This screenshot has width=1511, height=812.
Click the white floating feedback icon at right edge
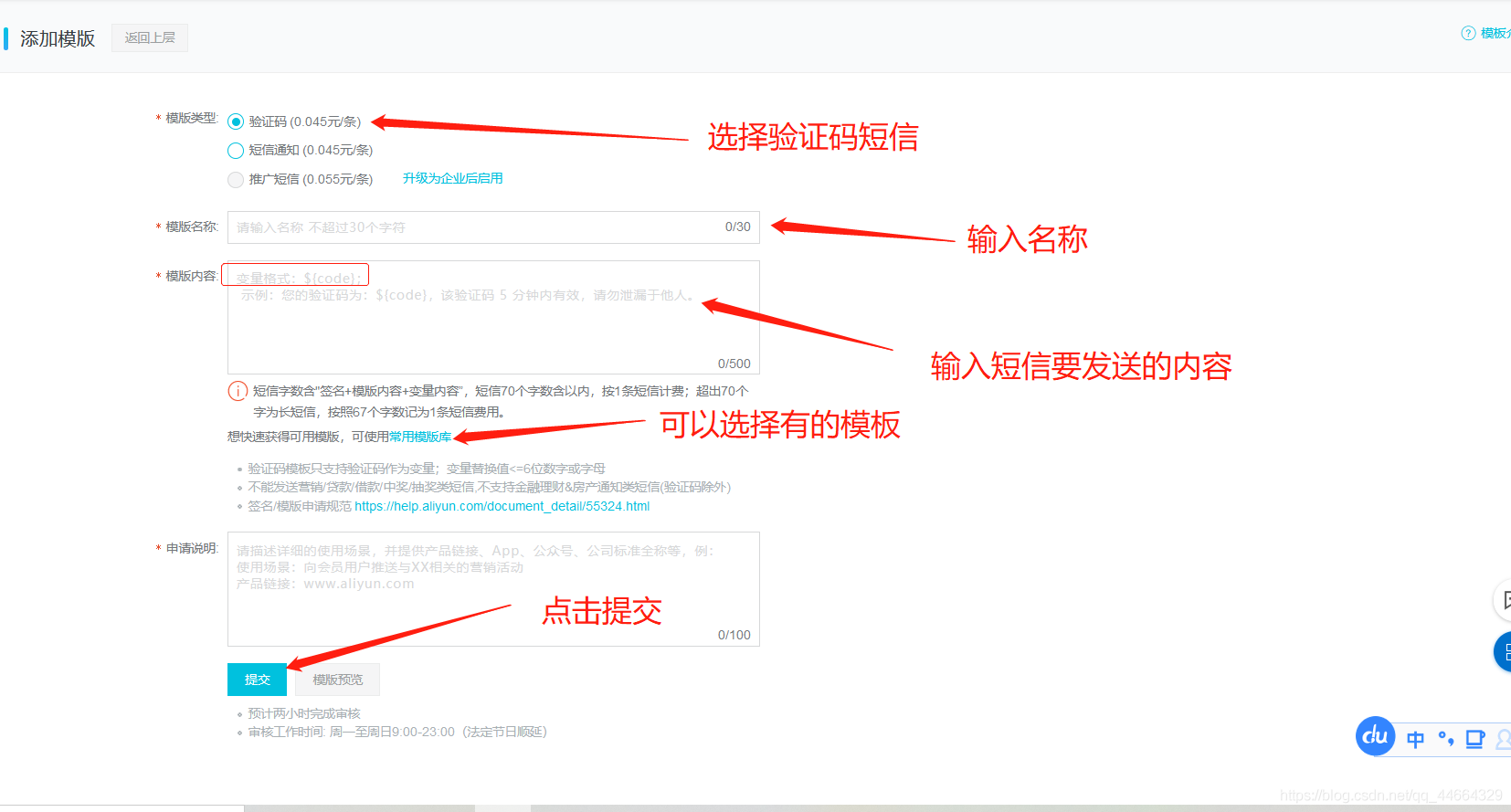coord(1503,600)
